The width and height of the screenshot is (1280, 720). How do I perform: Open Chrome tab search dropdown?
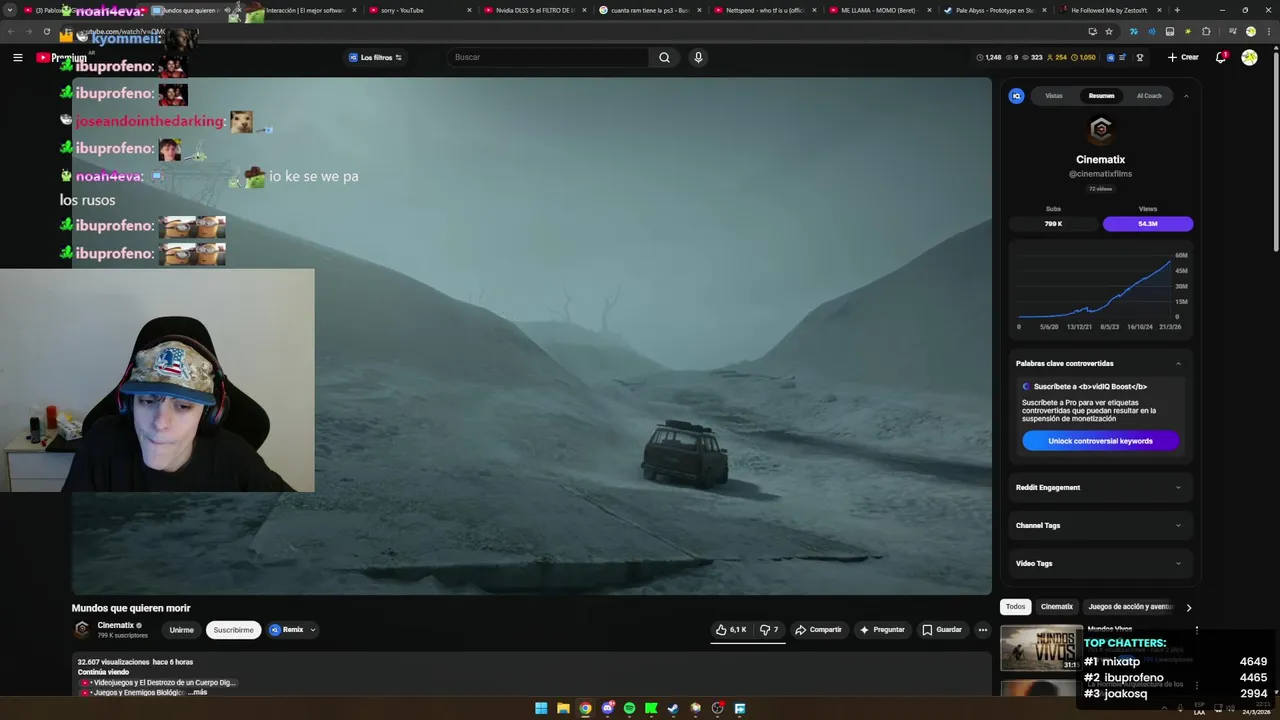click(10, 10)
